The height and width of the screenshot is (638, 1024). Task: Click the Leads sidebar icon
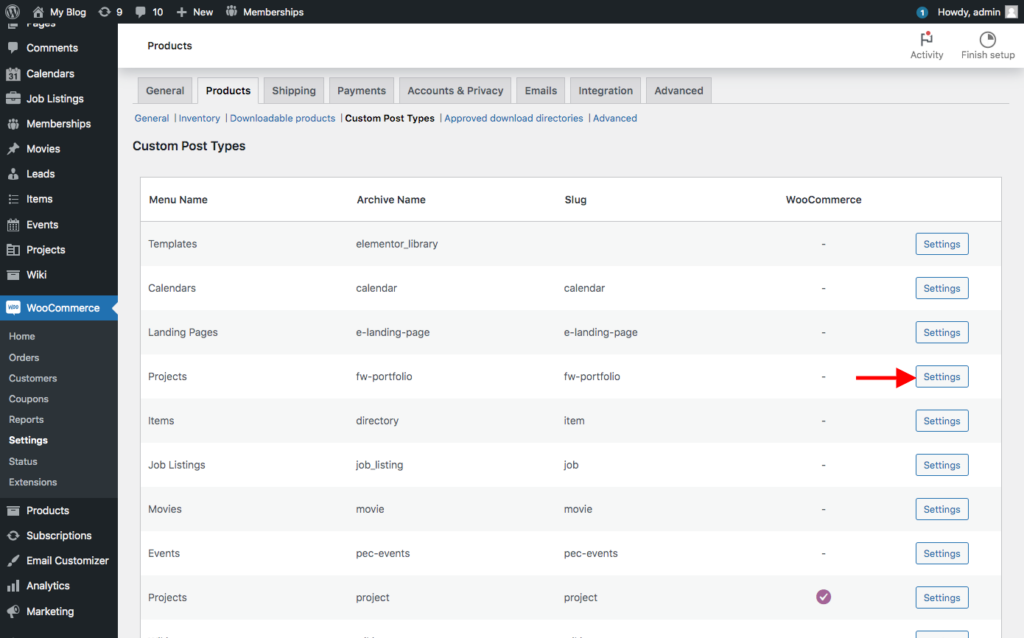[x=13, y=174]
